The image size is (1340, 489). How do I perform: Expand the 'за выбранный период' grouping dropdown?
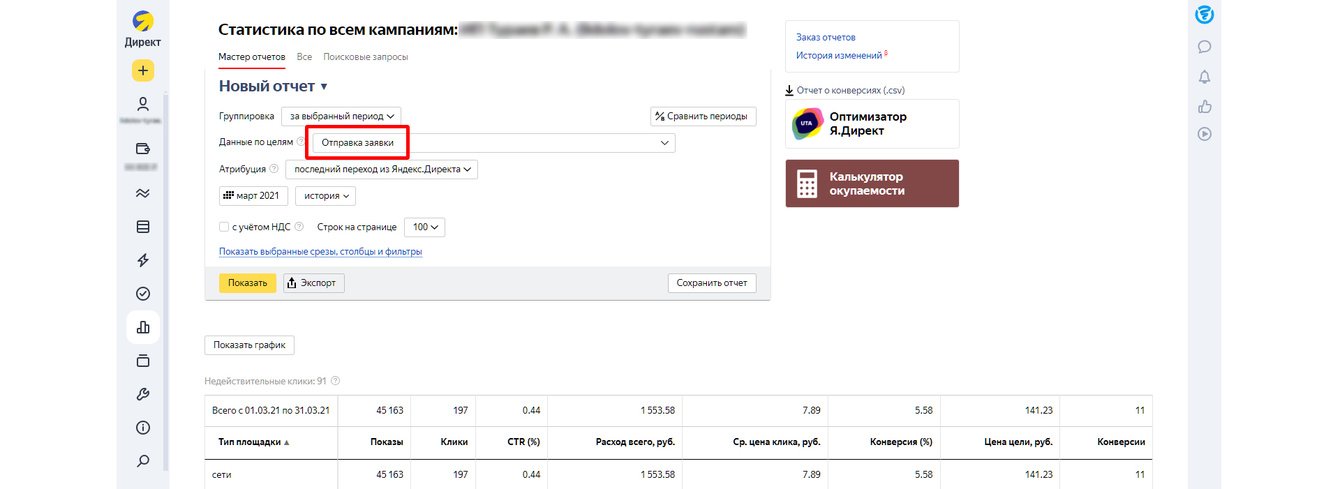[341, 116]
